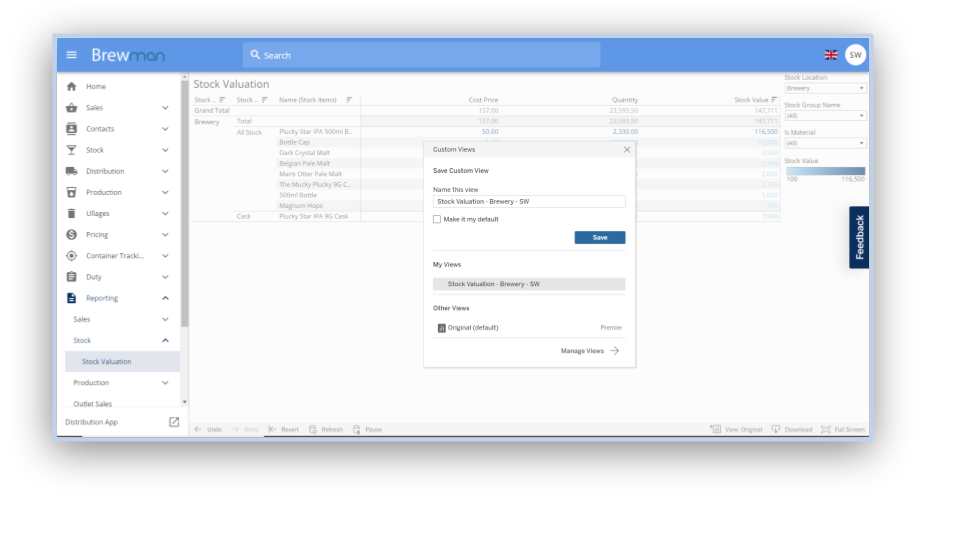Sort the Name (Stock Items) column icon
This screenshot has width=960, height=540.
click(349, 100)
